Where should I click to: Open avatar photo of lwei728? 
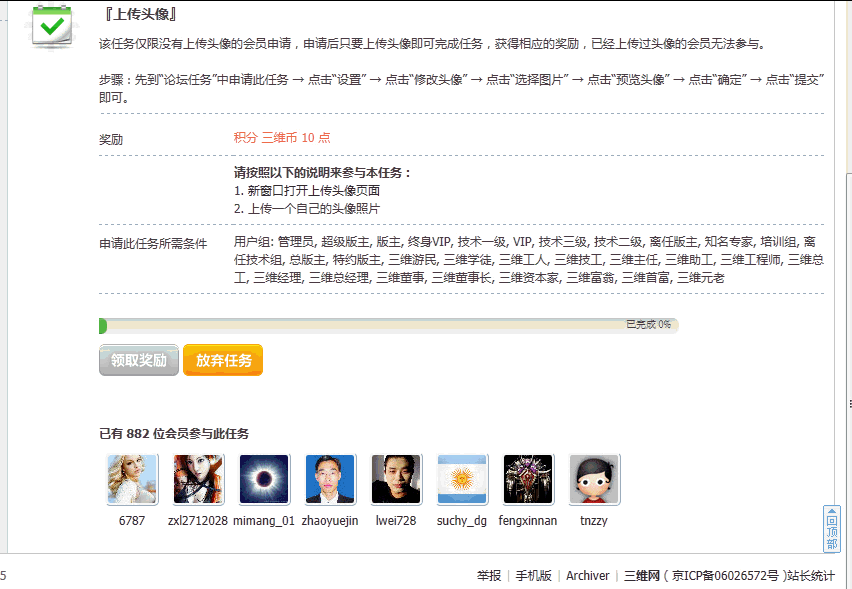coord(396,479)
